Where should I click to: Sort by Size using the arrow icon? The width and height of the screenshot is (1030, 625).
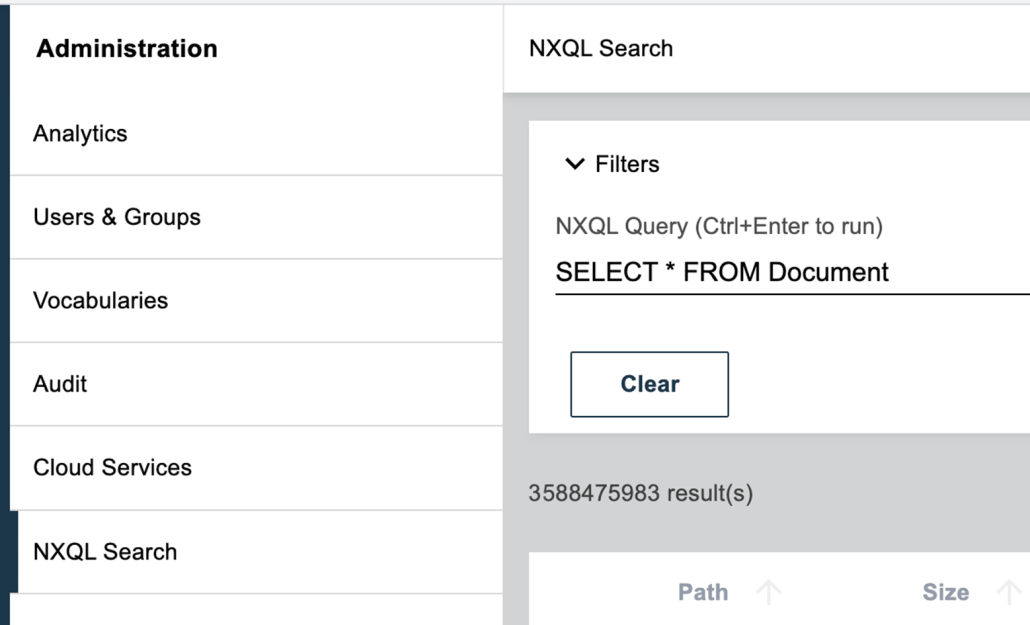(x=1009, y=592)
